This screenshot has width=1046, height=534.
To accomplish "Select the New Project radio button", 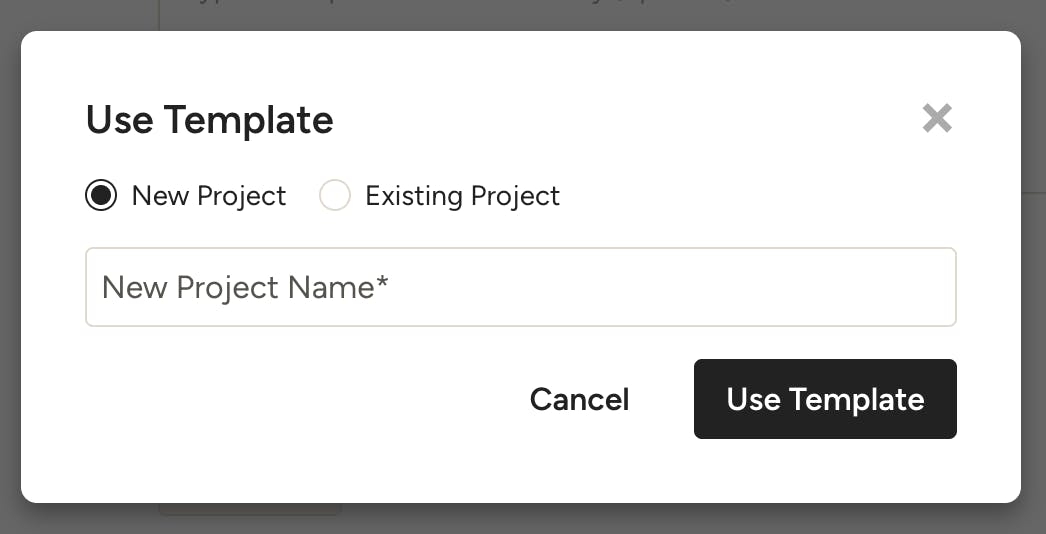I will [x=101, y=196].
